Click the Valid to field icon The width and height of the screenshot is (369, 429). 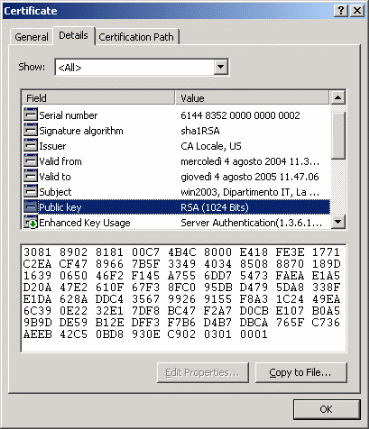coord(30,176)
